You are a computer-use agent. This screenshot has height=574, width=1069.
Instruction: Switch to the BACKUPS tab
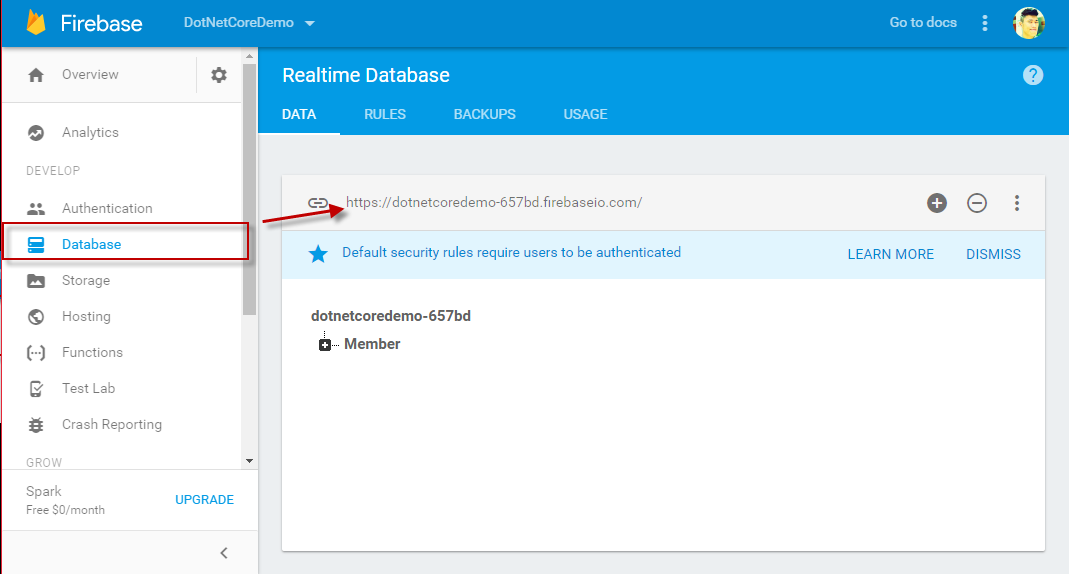click(484, 114)
